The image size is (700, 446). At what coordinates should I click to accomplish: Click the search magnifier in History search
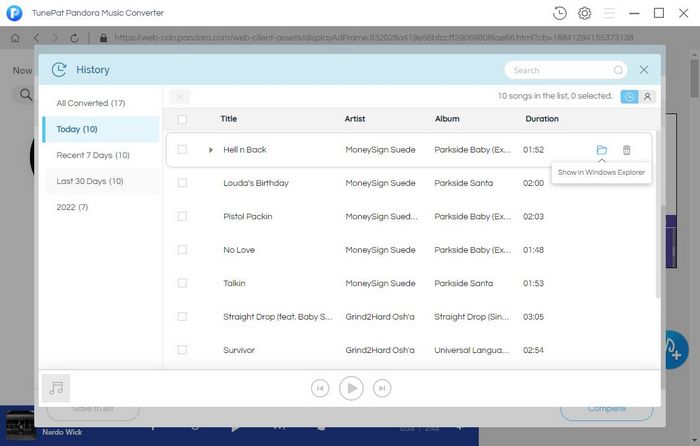(618, 70)
